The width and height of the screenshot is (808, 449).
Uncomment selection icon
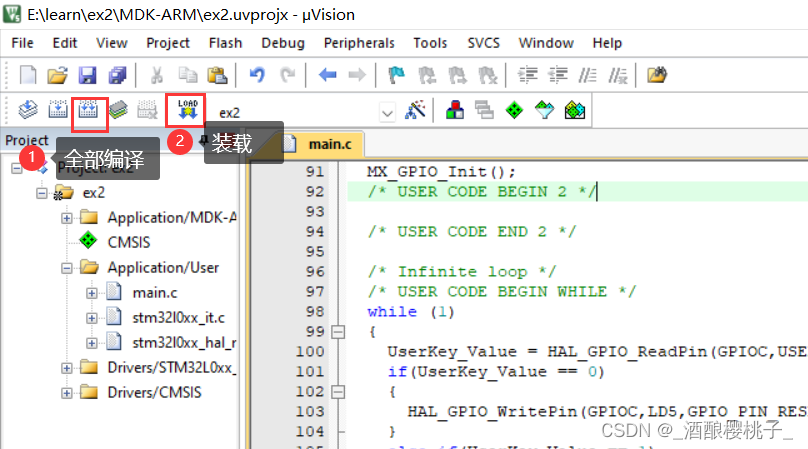618,75
